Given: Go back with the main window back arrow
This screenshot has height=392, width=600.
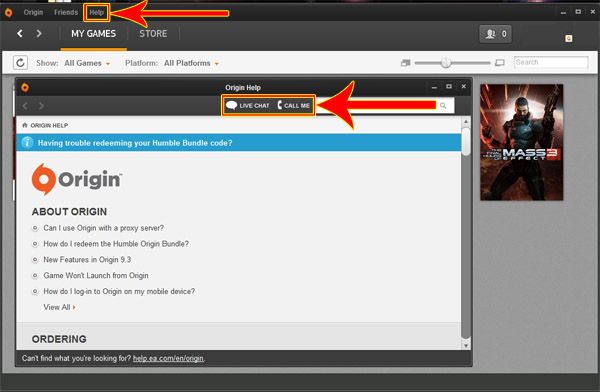Looking at the screenshot, I should pos(20,34).
